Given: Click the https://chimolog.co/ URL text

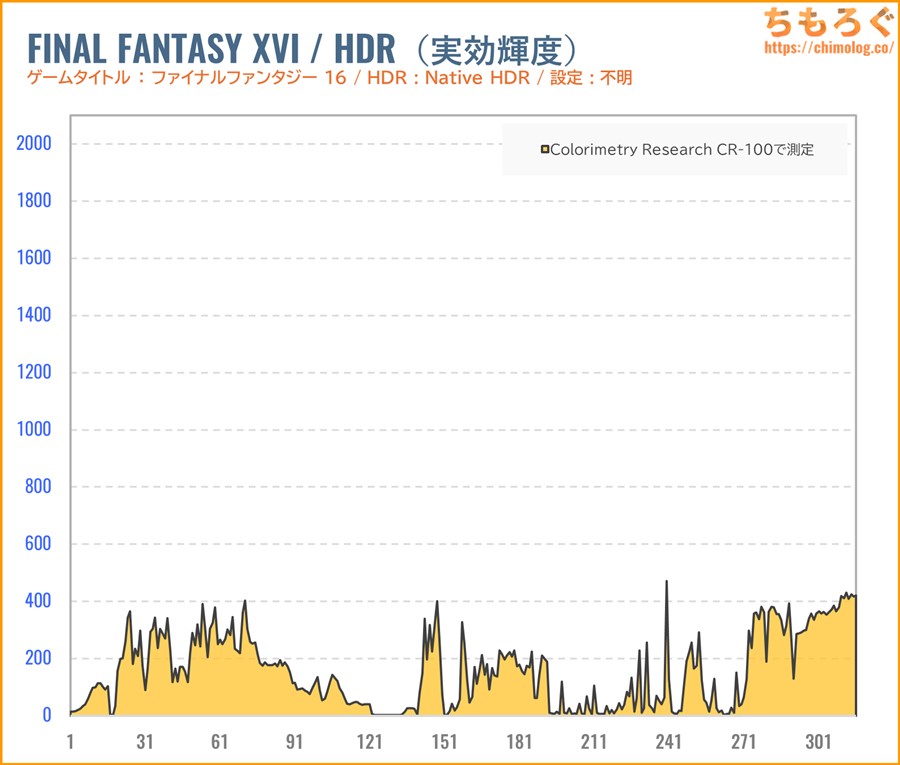Looking at the screenshot, I should [x=829, y=47].
